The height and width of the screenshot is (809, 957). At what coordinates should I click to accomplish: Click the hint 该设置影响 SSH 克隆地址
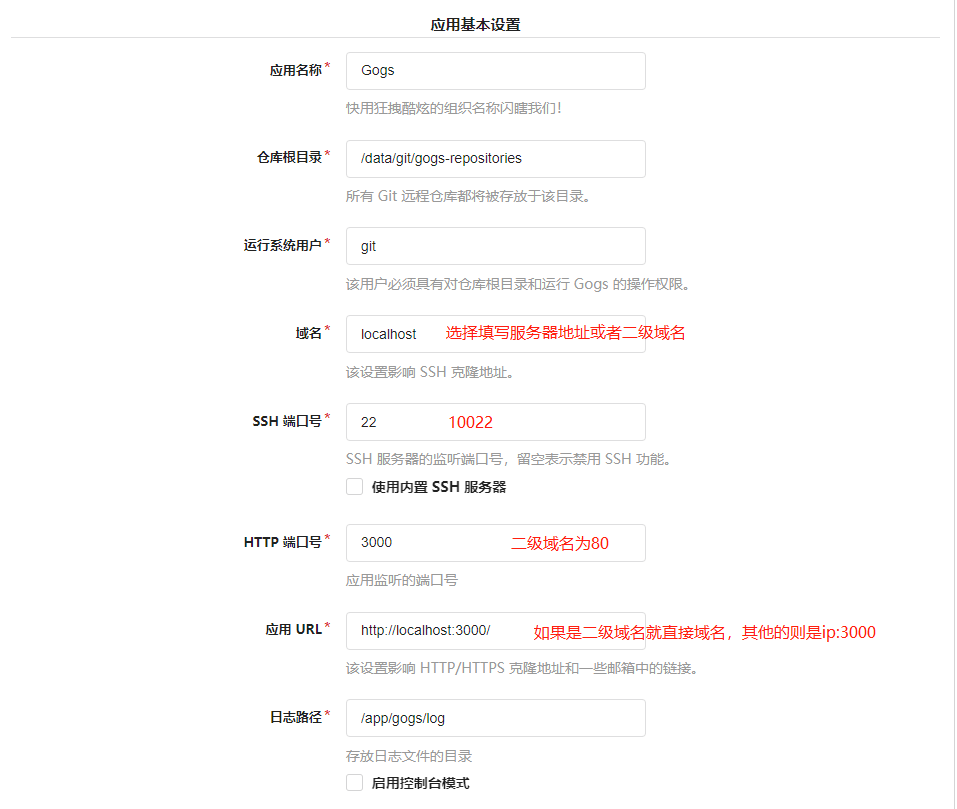(430, 372)
